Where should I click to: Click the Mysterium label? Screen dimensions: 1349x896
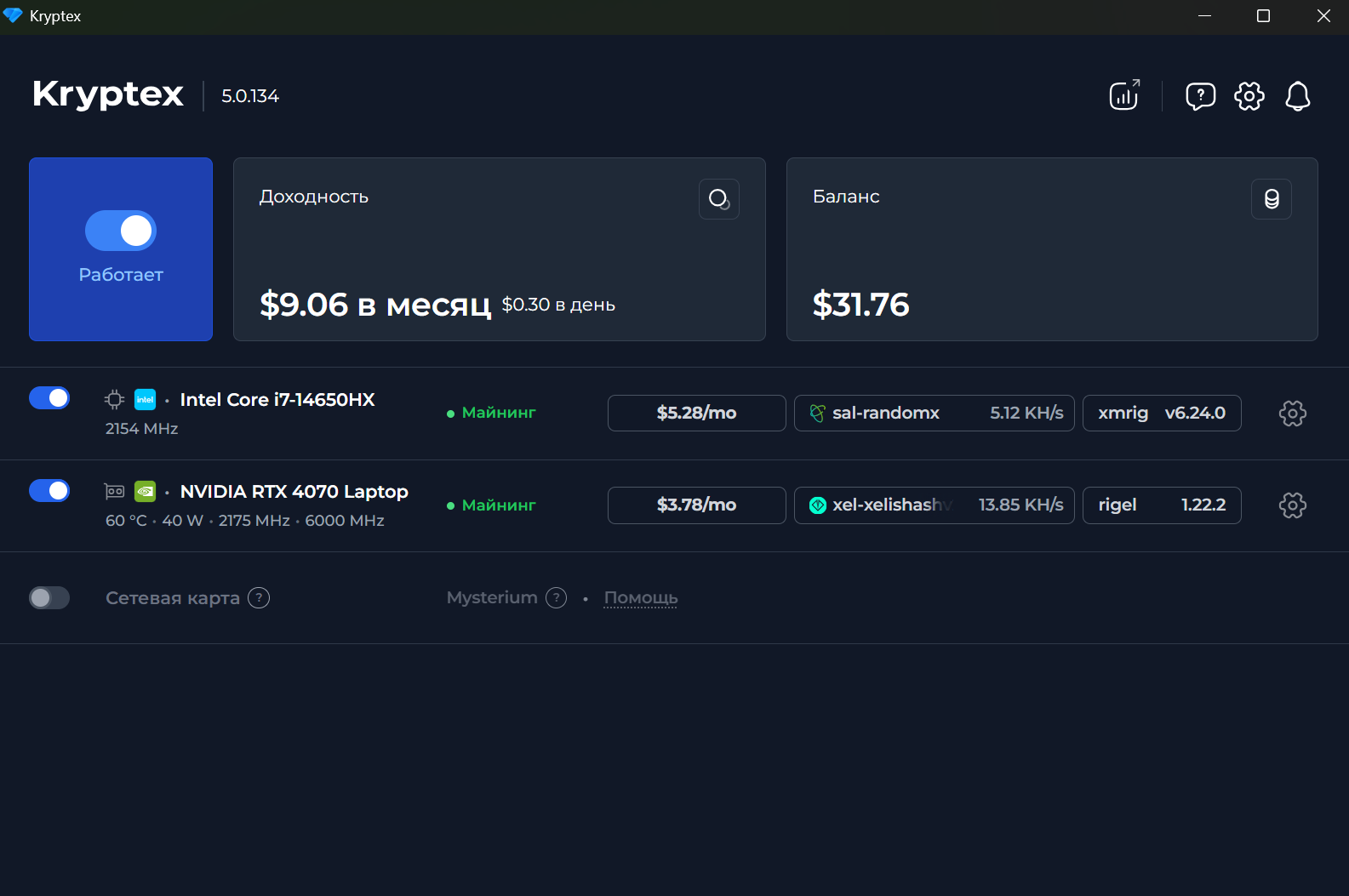(x=492, y=598)
